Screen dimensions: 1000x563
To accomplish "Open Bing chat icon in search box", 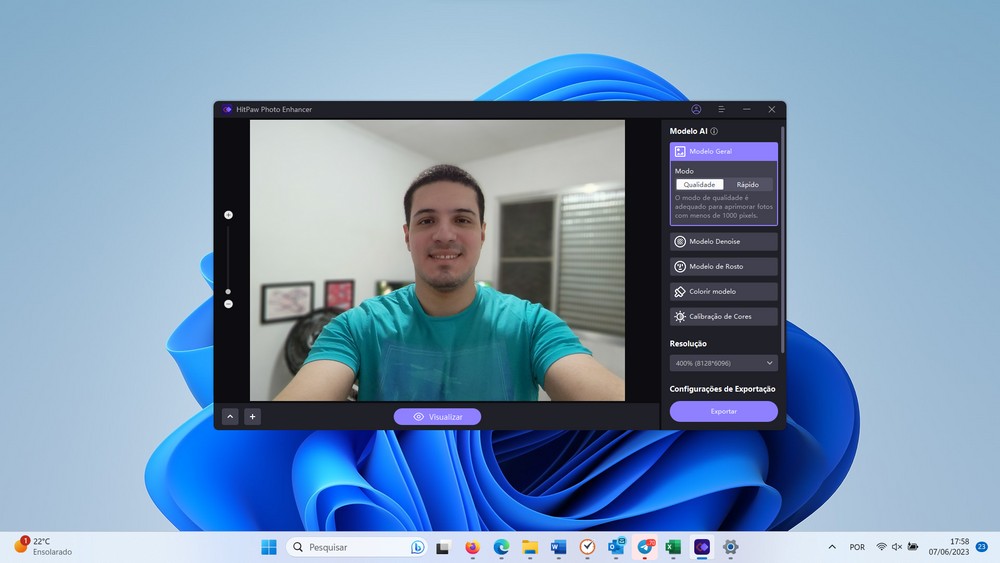I will tap(417, 547).
